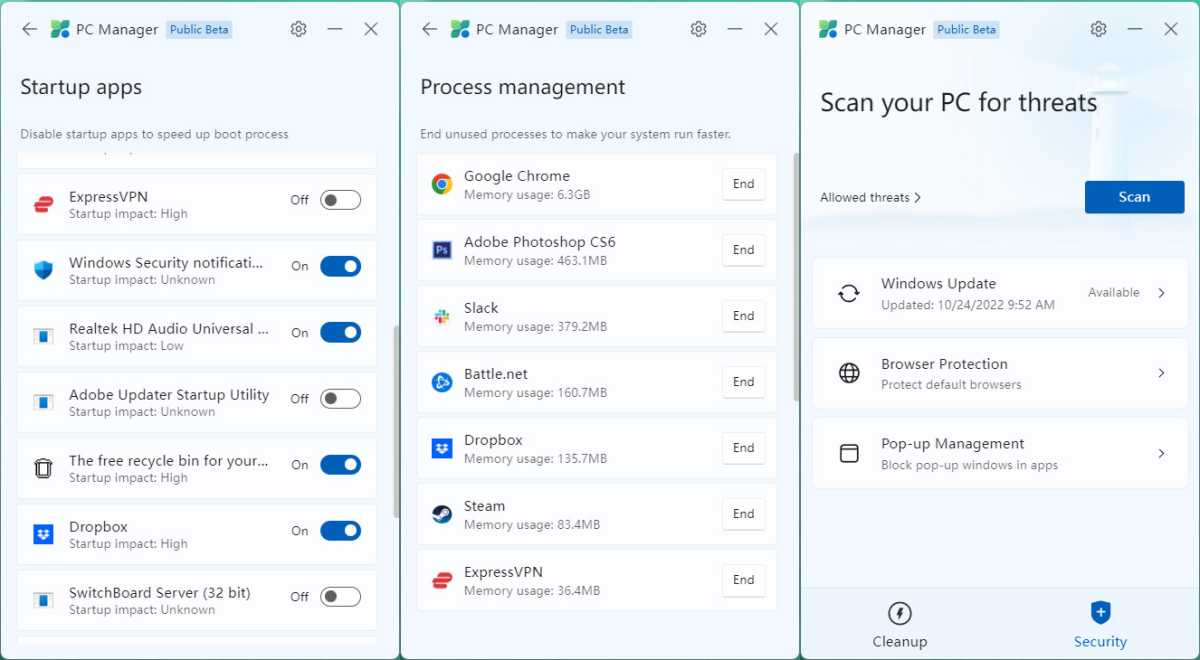Click the Dropbox icon in Startup apps

click(43, 534)
